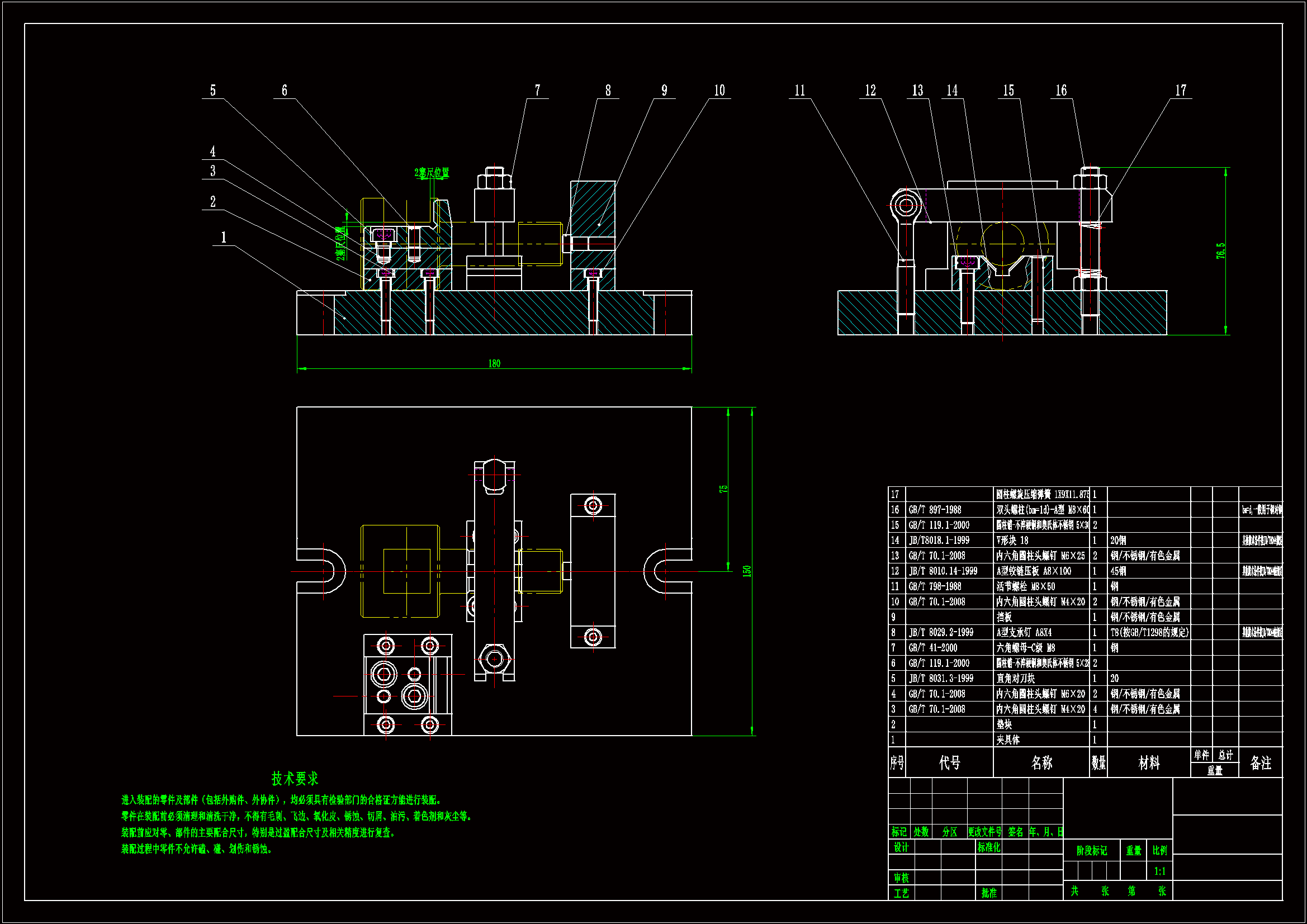Click part balloon number 17

point(1181,91)
